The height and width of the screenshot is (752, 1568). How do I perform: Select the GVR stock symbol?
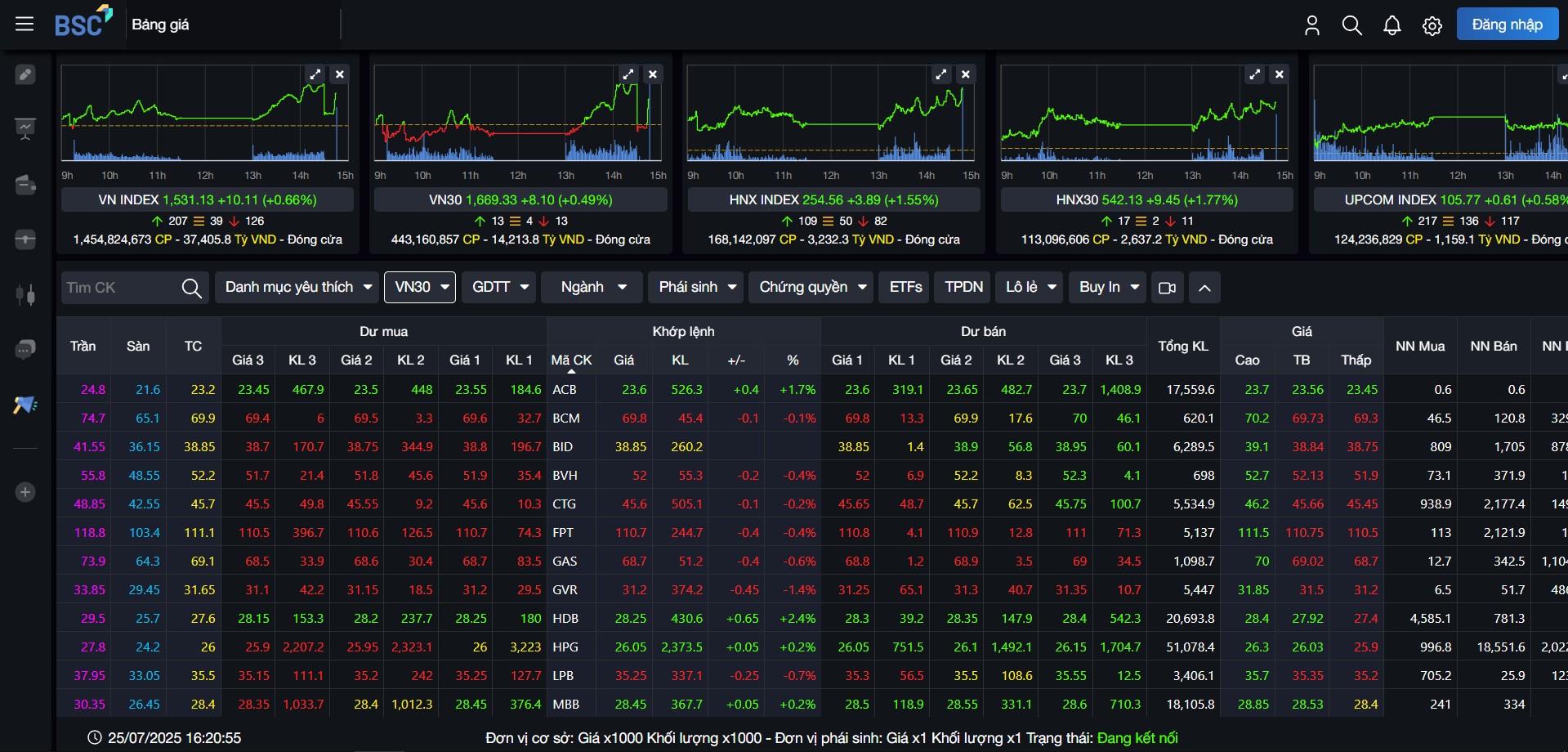pos(565,590)
